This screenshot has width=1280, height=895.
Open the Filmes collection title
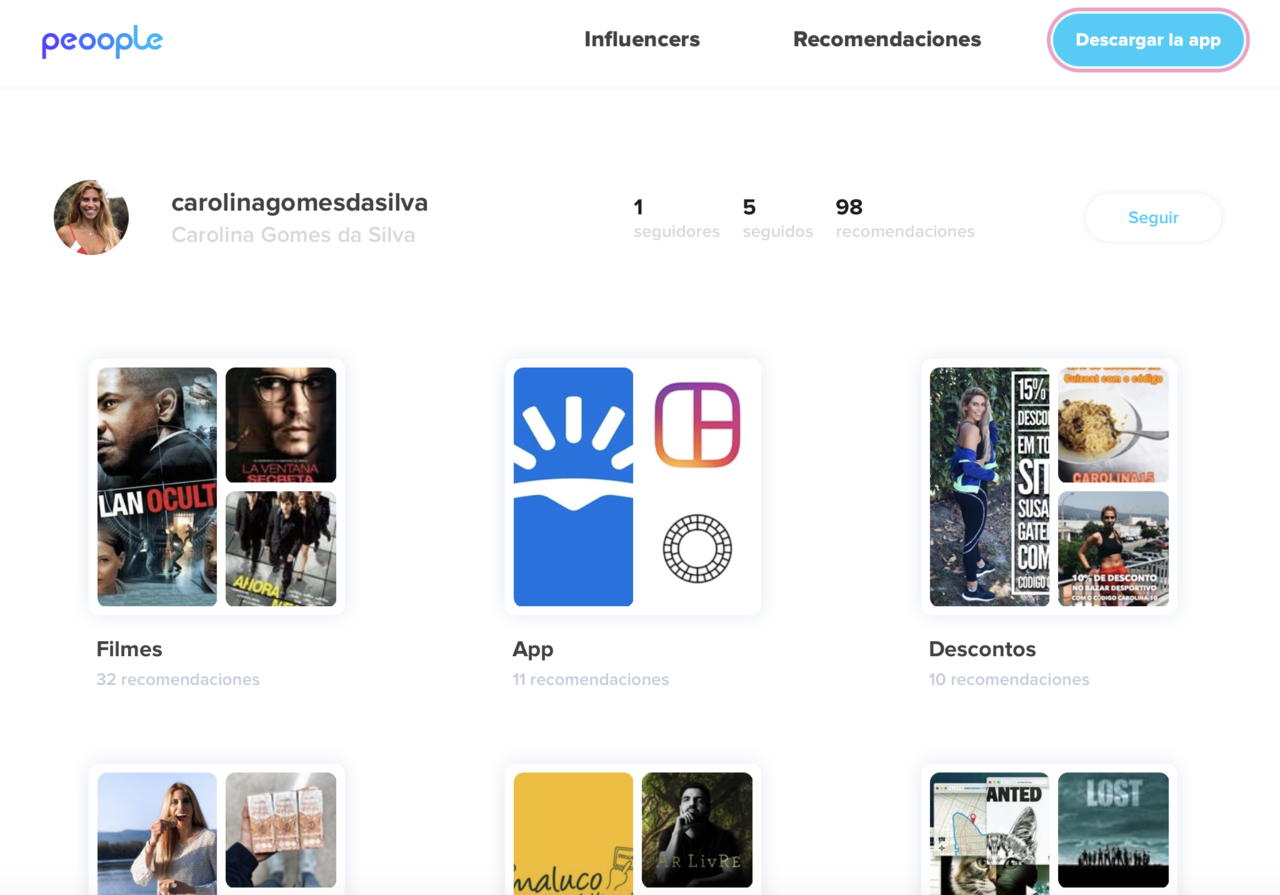pos(129,649)
